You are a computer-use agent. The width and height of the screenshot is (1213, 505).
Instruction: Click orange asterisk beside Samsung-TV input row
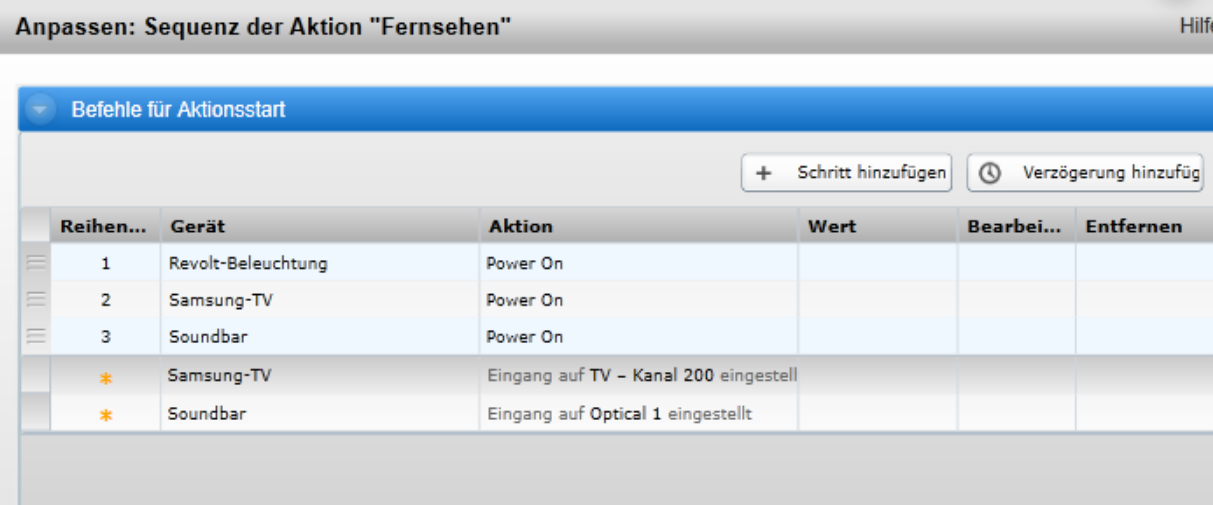pyautogui.click(x=105, y=377)
